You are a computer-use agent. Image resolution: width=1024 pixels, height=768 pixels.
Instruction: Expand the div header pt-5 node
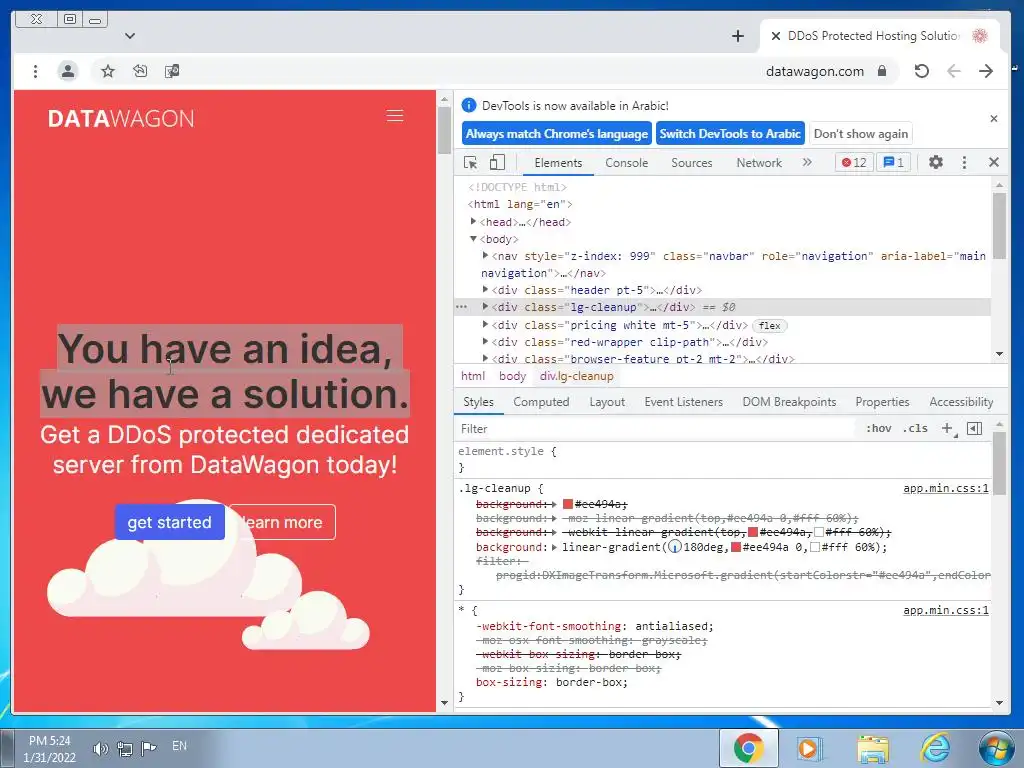pyautogui.click(x=485, y=289)
